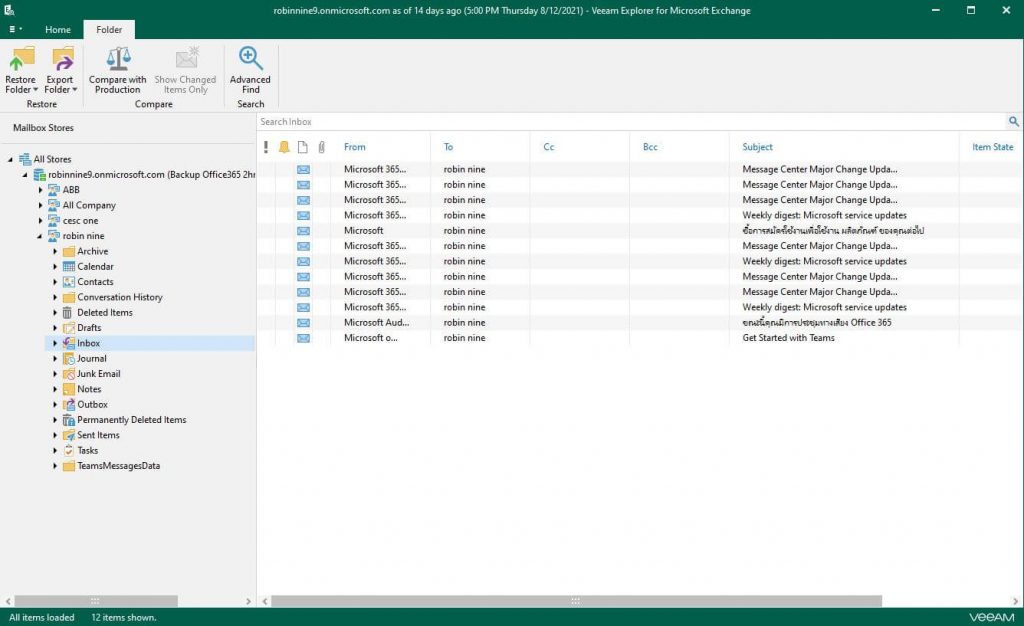Select the Permanently Deleted Items icon
The height and width of the screenshot is (626, 1024).
69,420
